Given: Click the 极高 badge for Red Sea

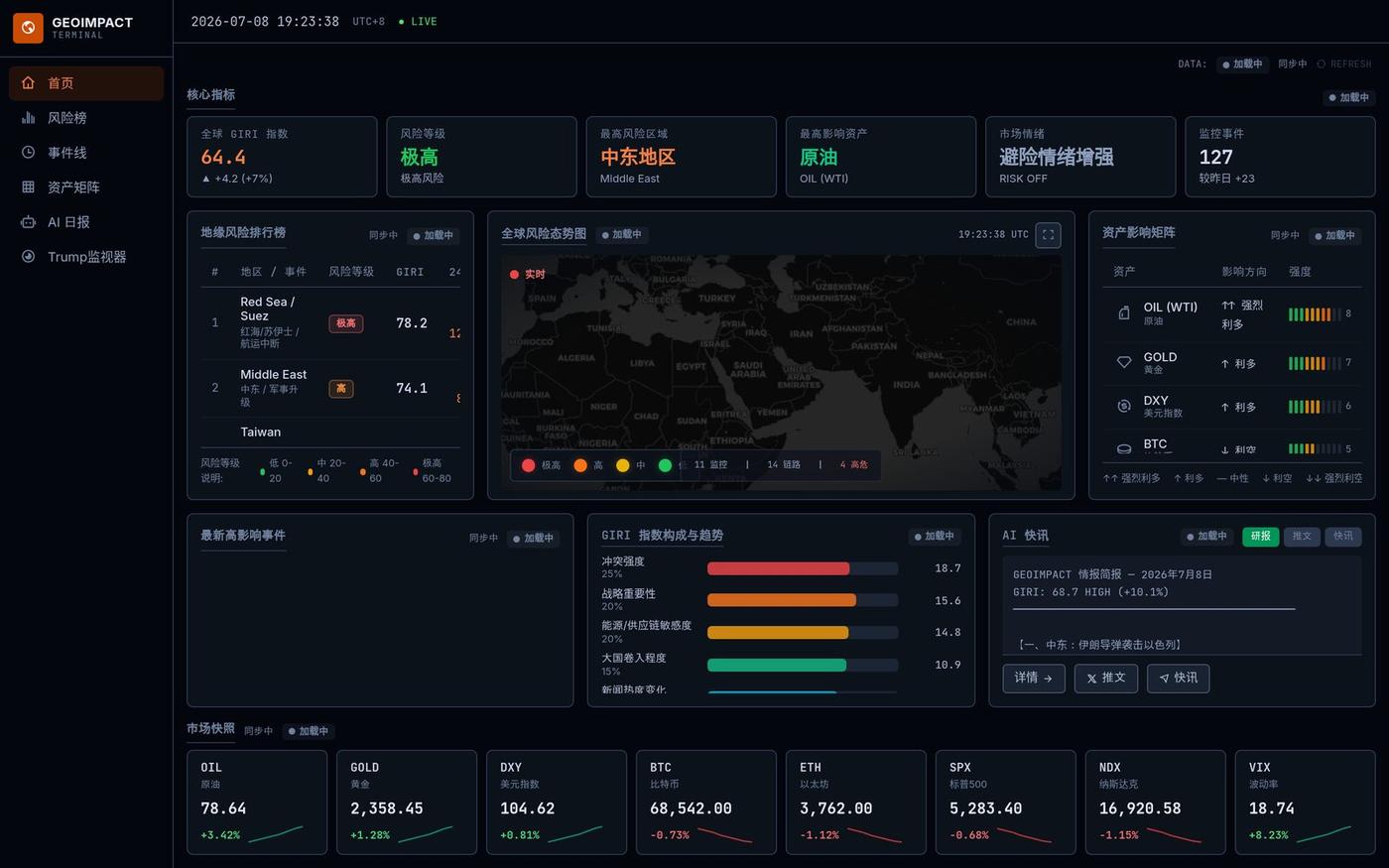Looking at the screenshot, I should [x=345, y=323].
